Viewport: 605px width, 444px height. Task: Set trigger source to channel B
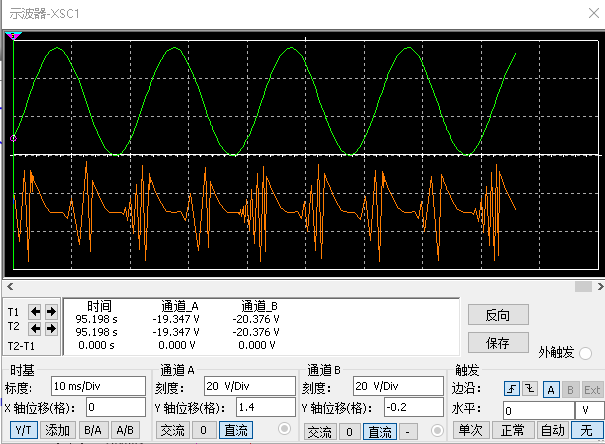coord(570,390)
